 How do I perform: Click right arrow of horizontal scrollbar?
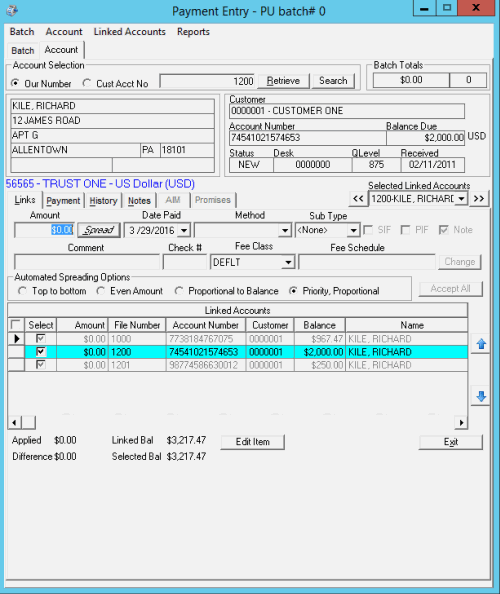(x=461, y=422)
